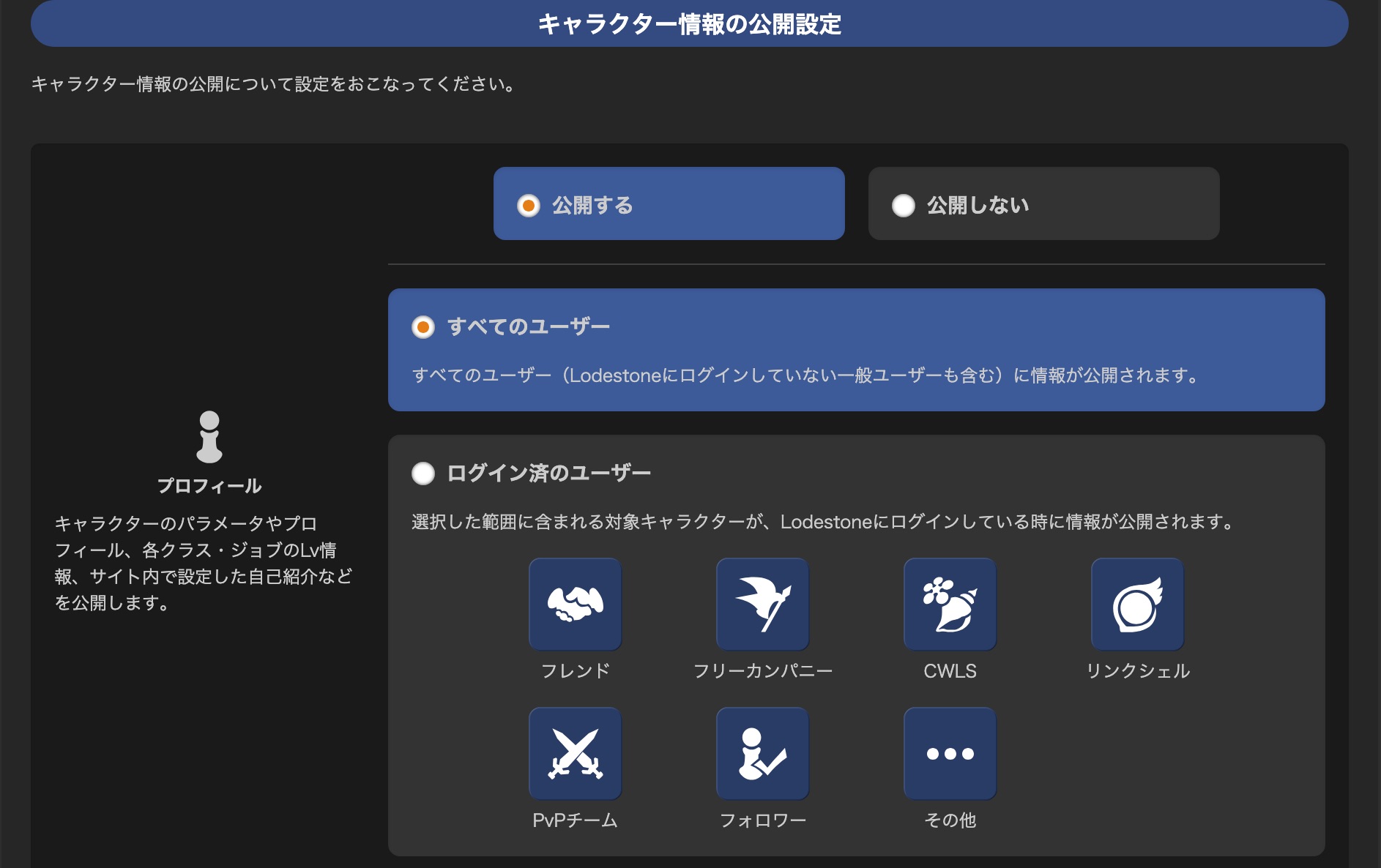Choose the PvPチーム crossed swords icon
Screen dimensions: 1381x868
click(x=576, y=754)
